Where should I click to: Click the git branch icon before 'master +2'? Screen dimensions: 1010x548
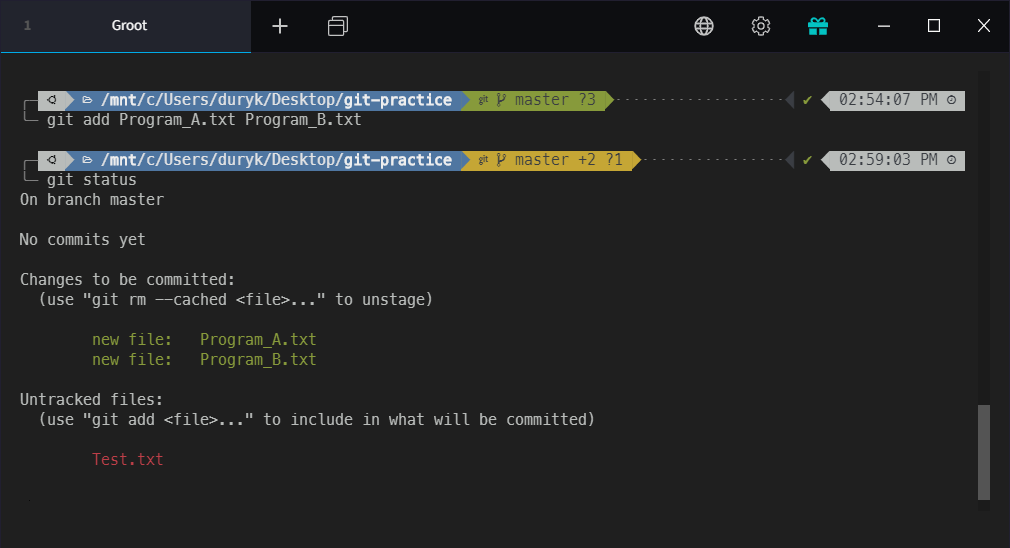click(x=500, y=160)
